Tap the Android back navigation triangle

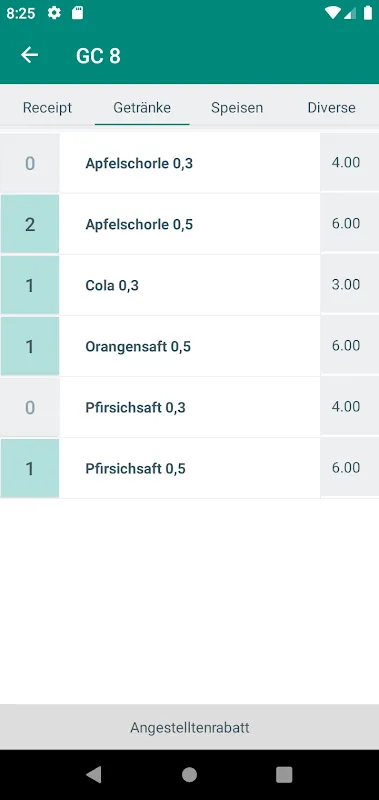pos(94,774)
